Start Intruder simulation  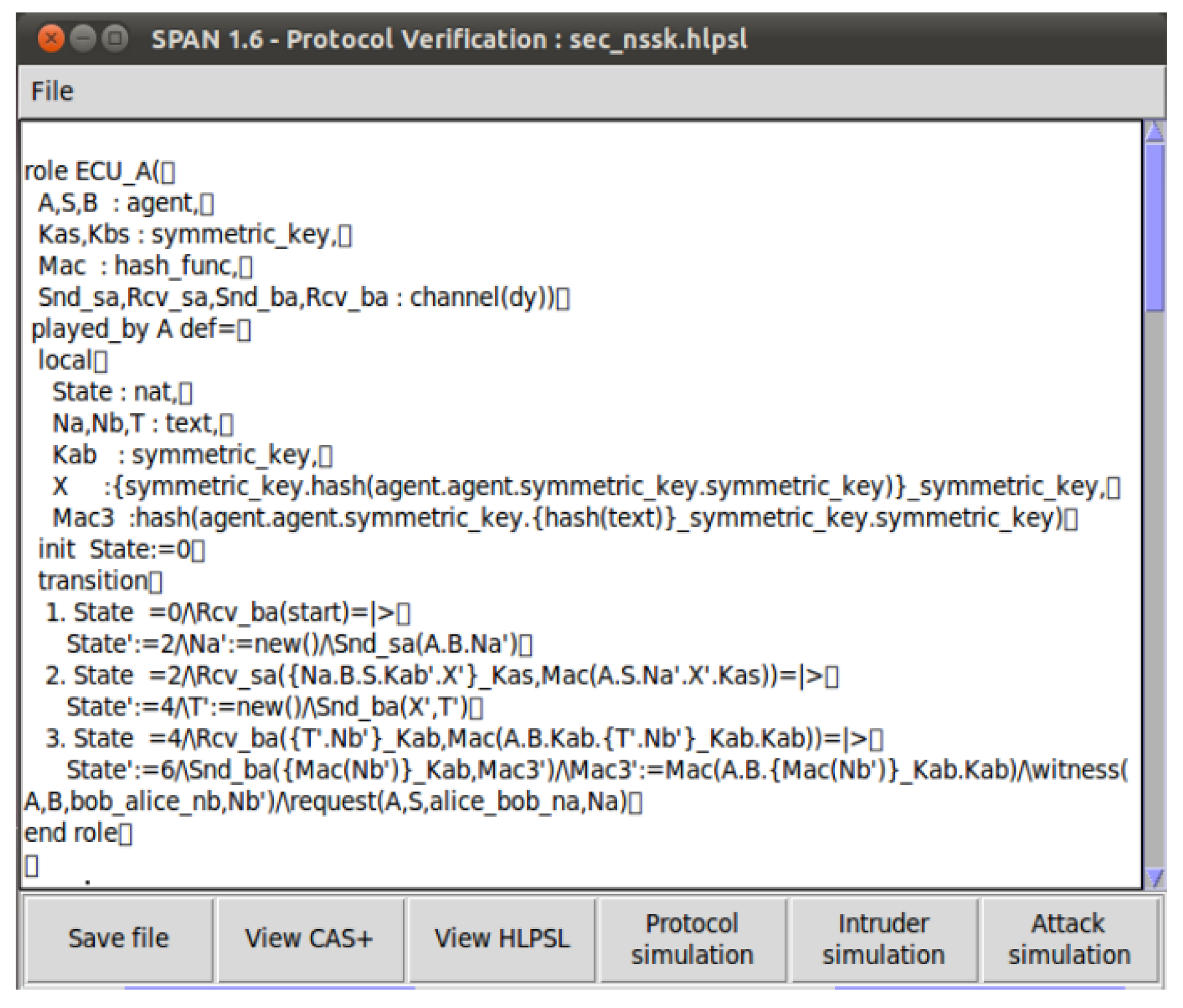pyautogui.click(x=883, y=938)
